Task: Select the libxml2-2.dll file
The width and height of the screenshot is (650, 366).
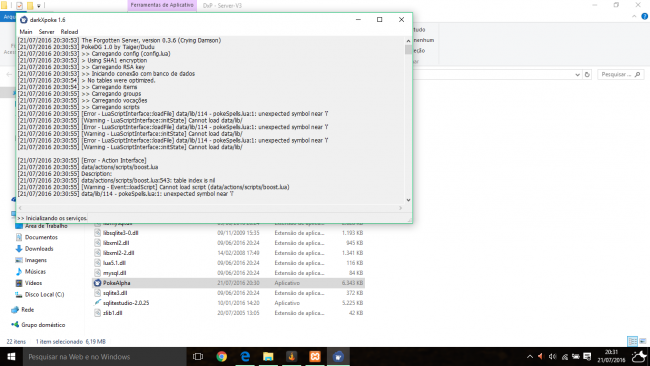Action: click(x=228, y=252)
